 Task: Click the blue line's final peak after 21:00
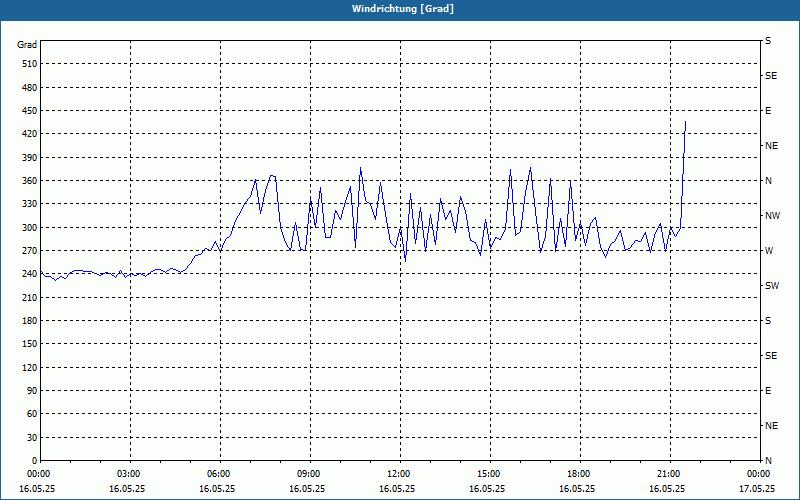point(685,122)
